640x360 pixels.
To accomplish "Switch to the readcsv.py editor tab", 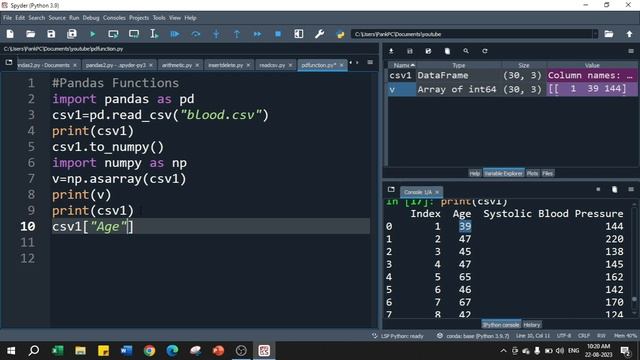I will (x=272, y=65).
